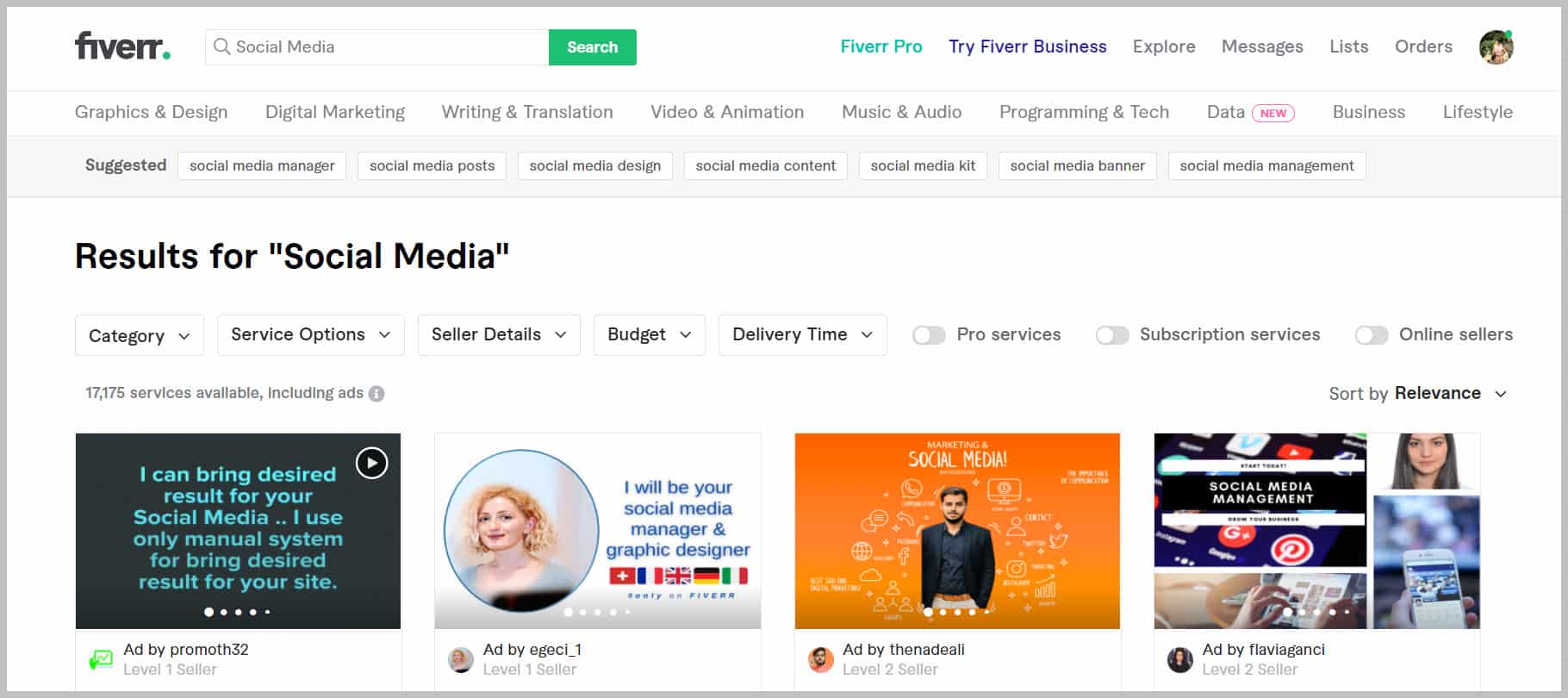Screen dimensions: 1568x698
Task: Click social media kit tag
Action: [x=923, y=165]
